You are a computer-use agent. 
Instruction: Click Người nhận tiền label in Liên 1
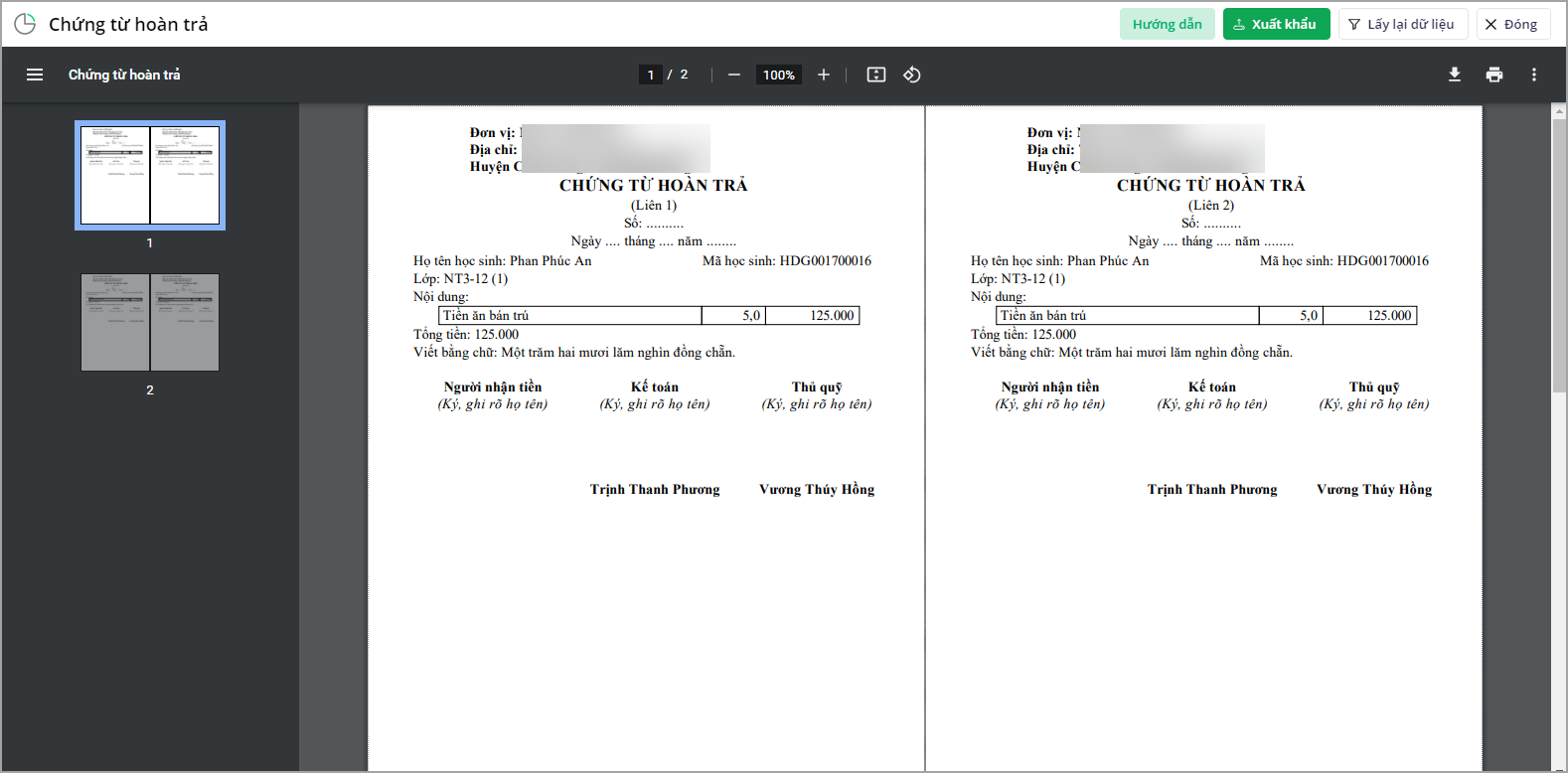click(x=493, y=387)
